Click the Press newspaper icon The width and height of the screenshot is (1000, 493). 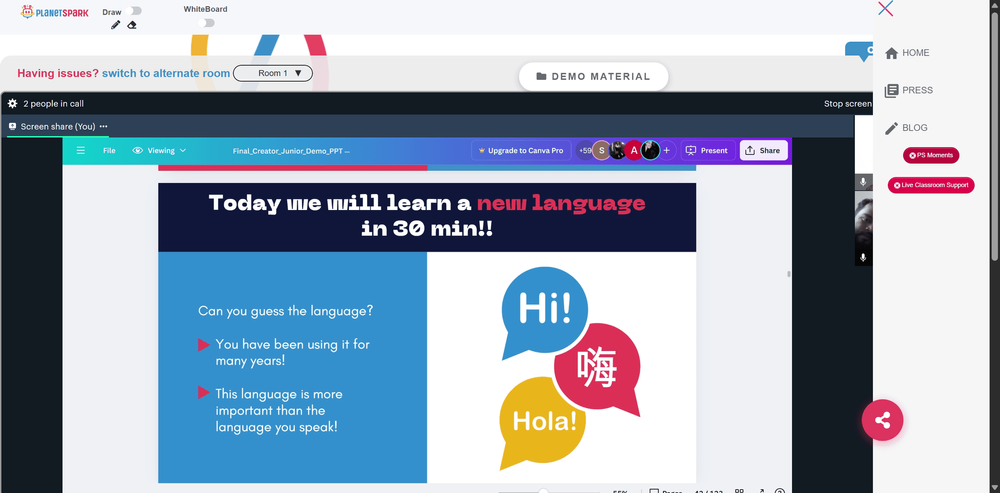[892, 91]
